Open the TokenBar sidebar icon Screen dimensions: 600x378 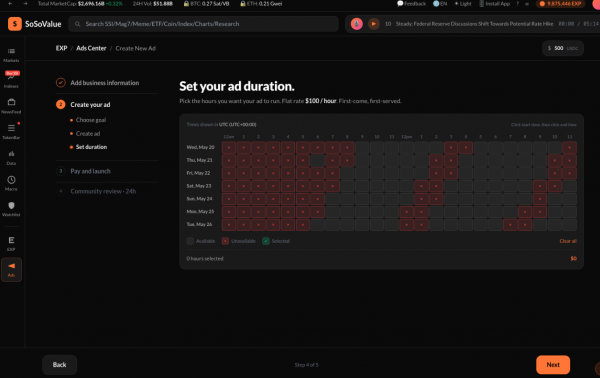(x=11, y=128)
